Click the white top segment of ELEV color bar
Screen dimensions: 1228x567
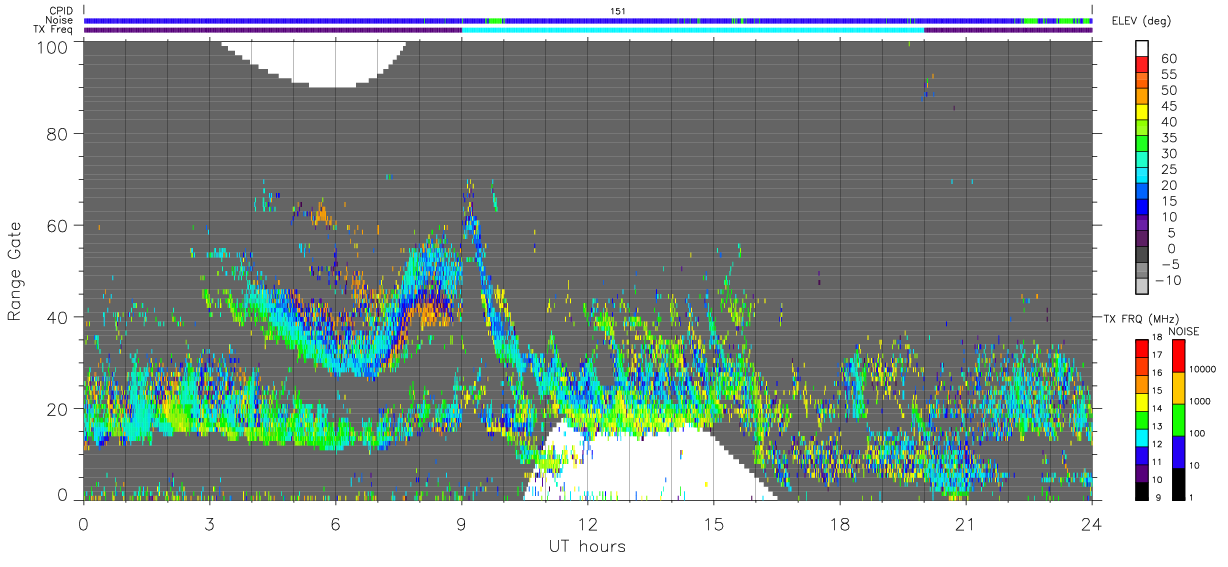(1143, 50)
